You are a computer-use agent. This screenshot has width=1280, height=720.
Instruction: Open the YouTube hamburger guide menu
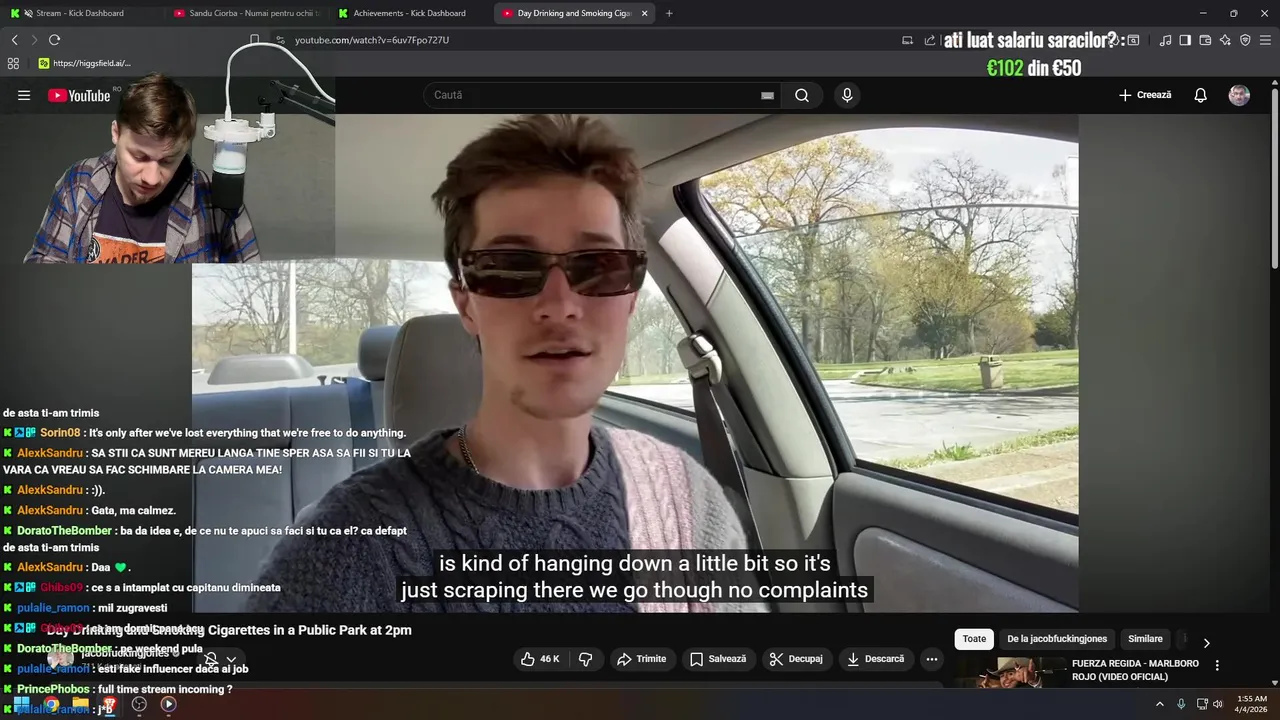coord(24,95)
